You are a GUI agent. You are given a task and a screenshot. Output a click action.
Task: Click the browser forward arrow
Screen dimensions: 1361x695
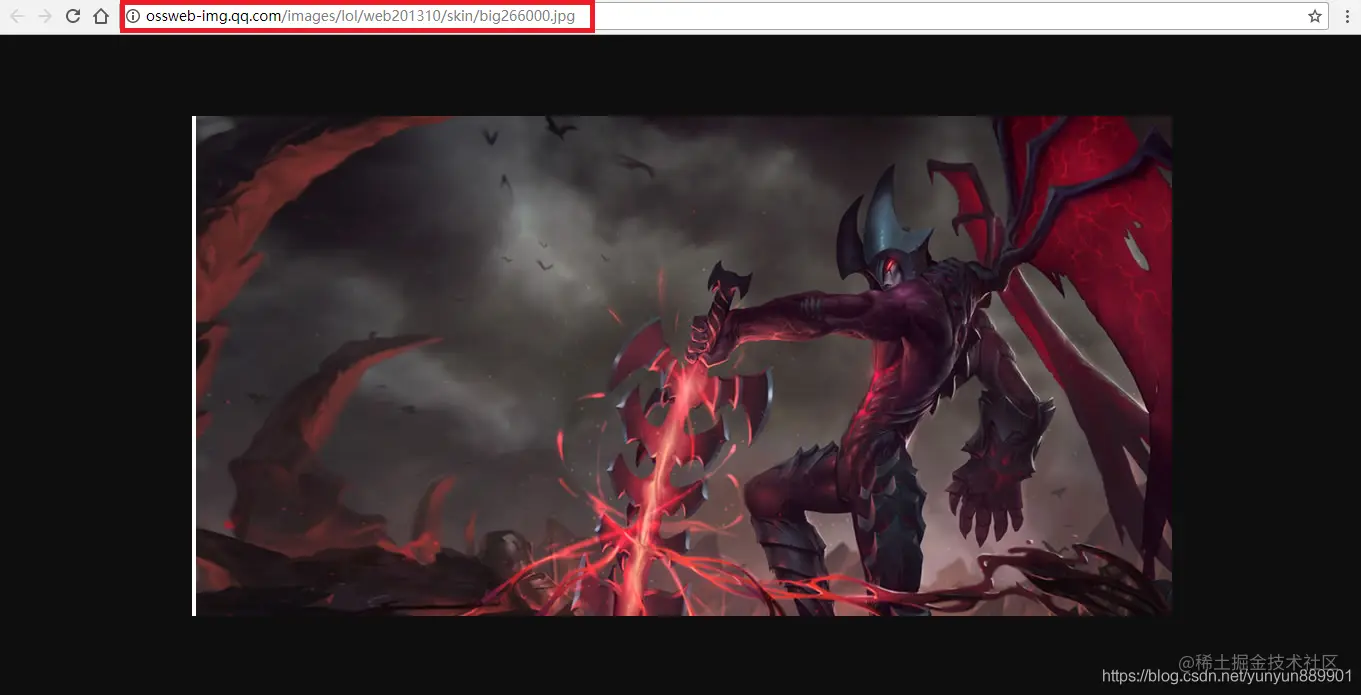pyautogui.click(x=44, y=16)
